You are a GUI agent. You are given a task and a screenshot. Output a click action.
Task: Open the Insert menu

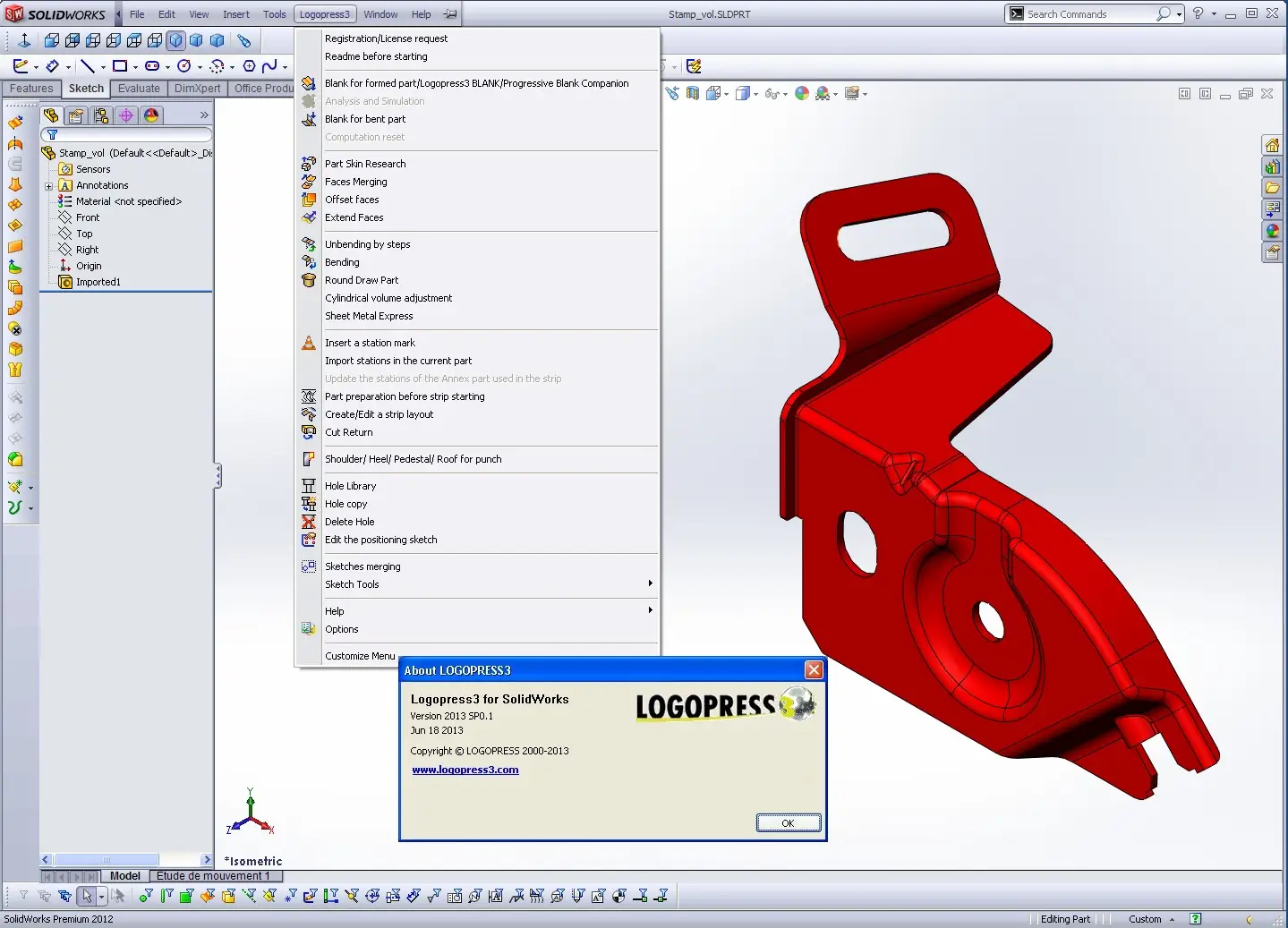pyautogui.click(x=236, y=14)
